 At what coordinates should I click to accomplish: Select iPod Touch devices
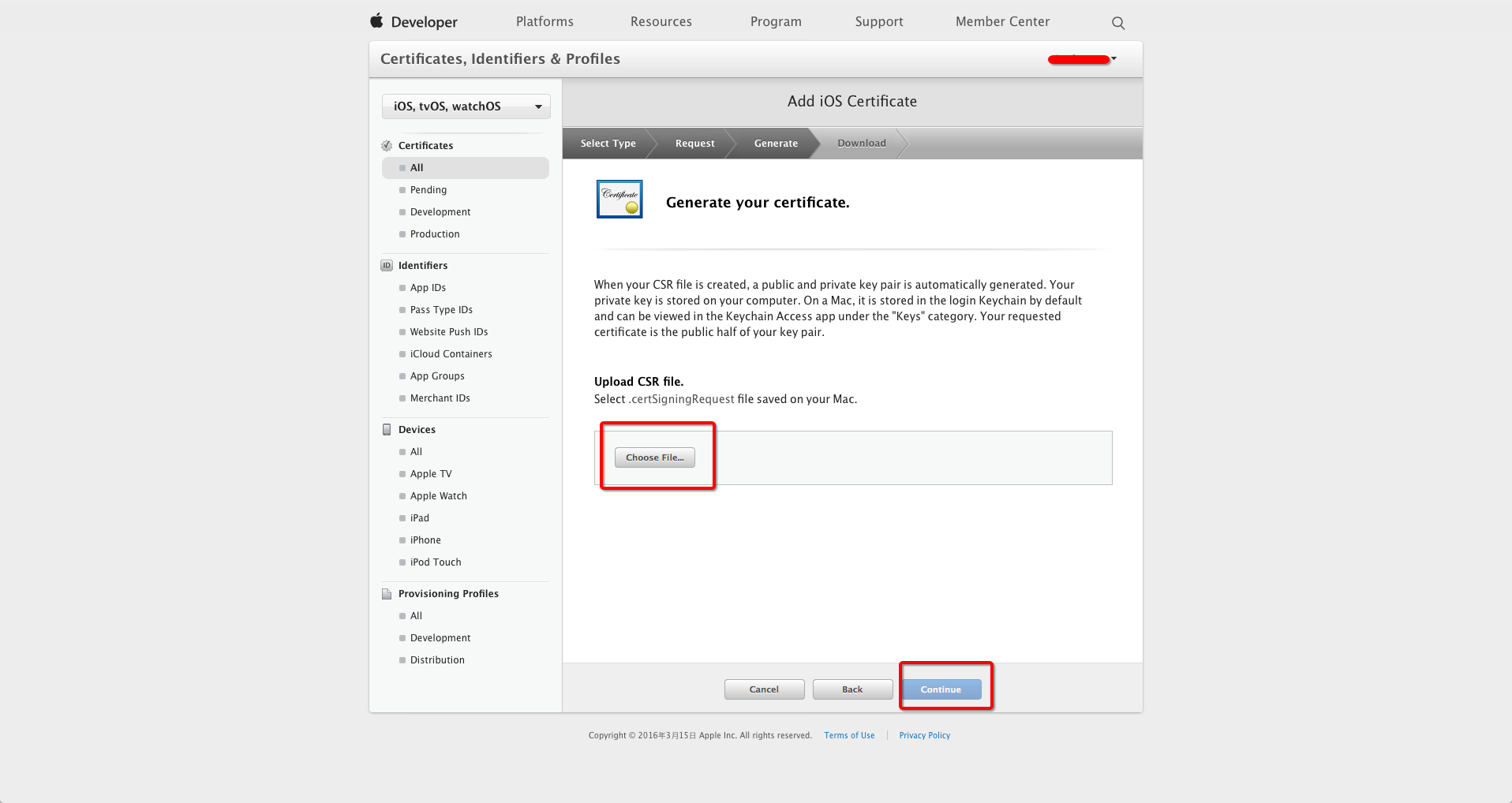tap(436, 562)
